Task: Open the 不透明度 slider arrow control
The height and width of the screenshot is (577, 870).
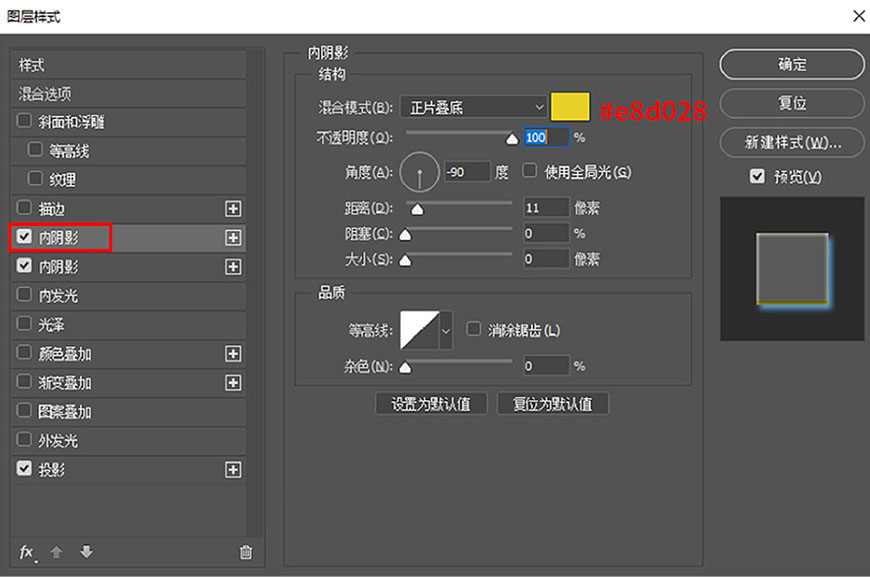Action: tap(513, 139)
